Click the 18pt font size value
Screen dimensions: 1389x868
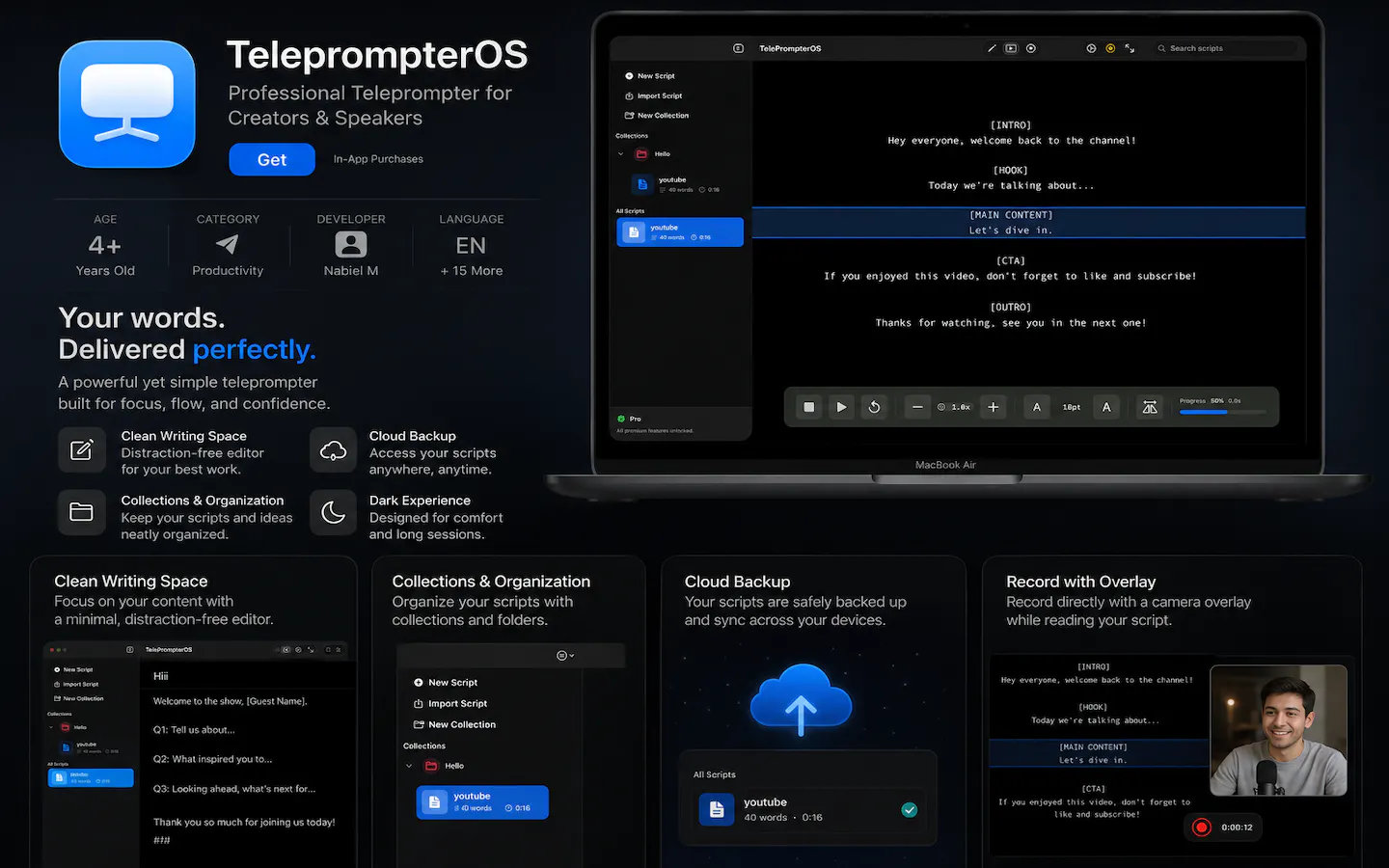pyautogui.click(x=1072, y=407)
